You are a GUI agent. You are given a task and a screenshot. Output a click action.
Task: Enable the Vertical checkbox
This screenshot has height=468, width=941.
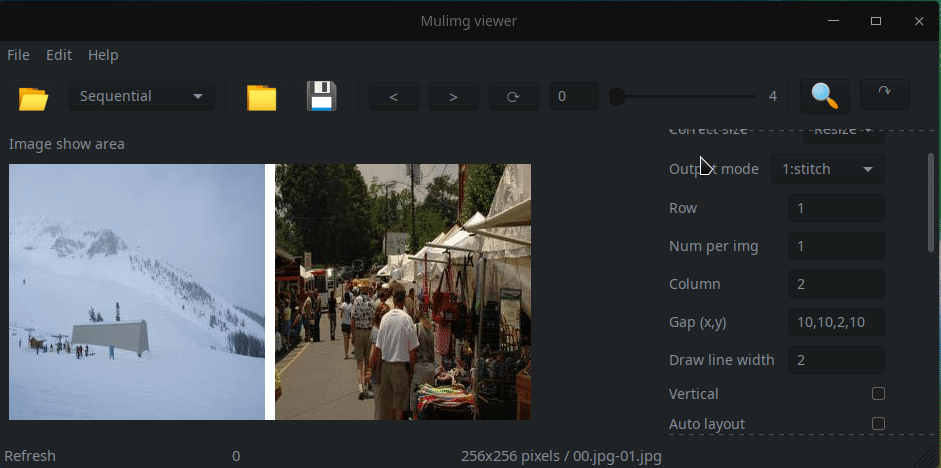(x=878, y=394)
